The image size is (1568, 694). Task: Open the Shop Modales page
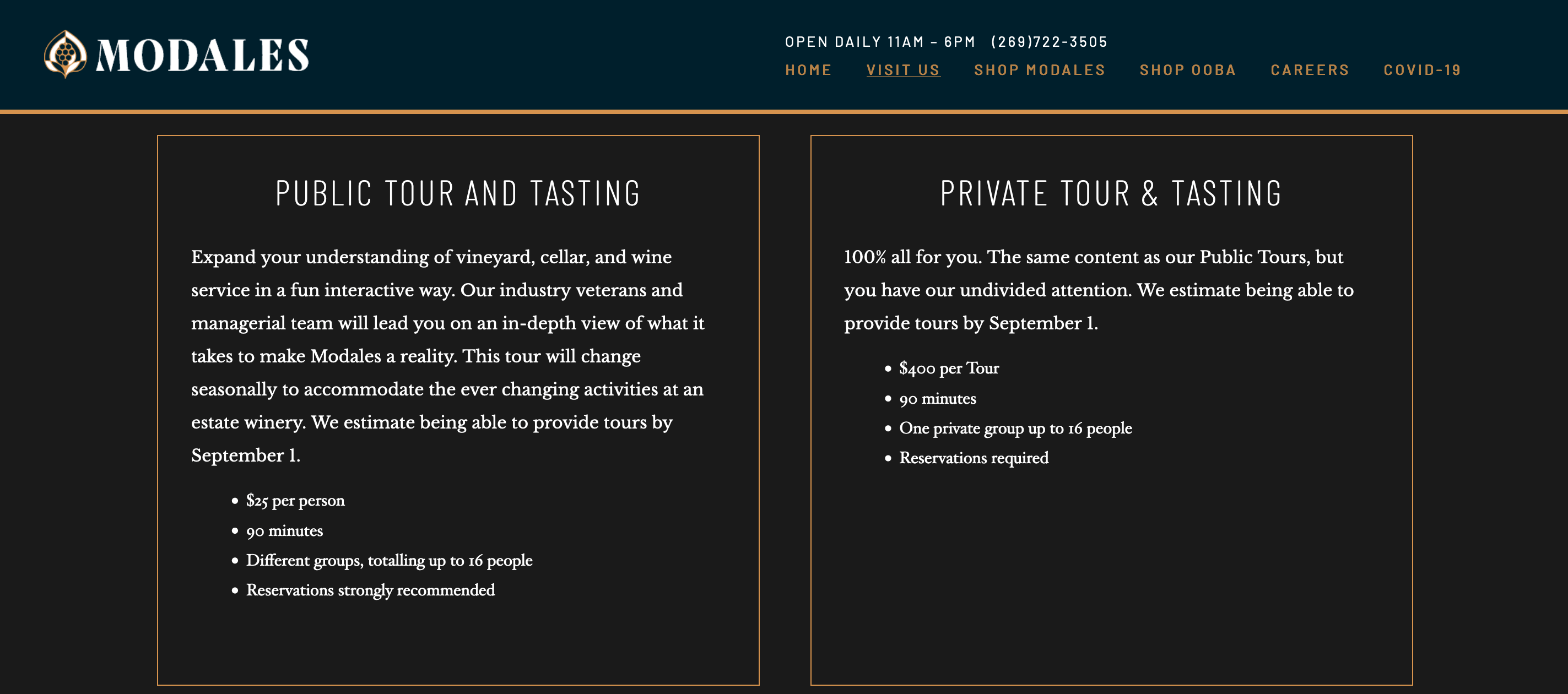pos(1040,70)
